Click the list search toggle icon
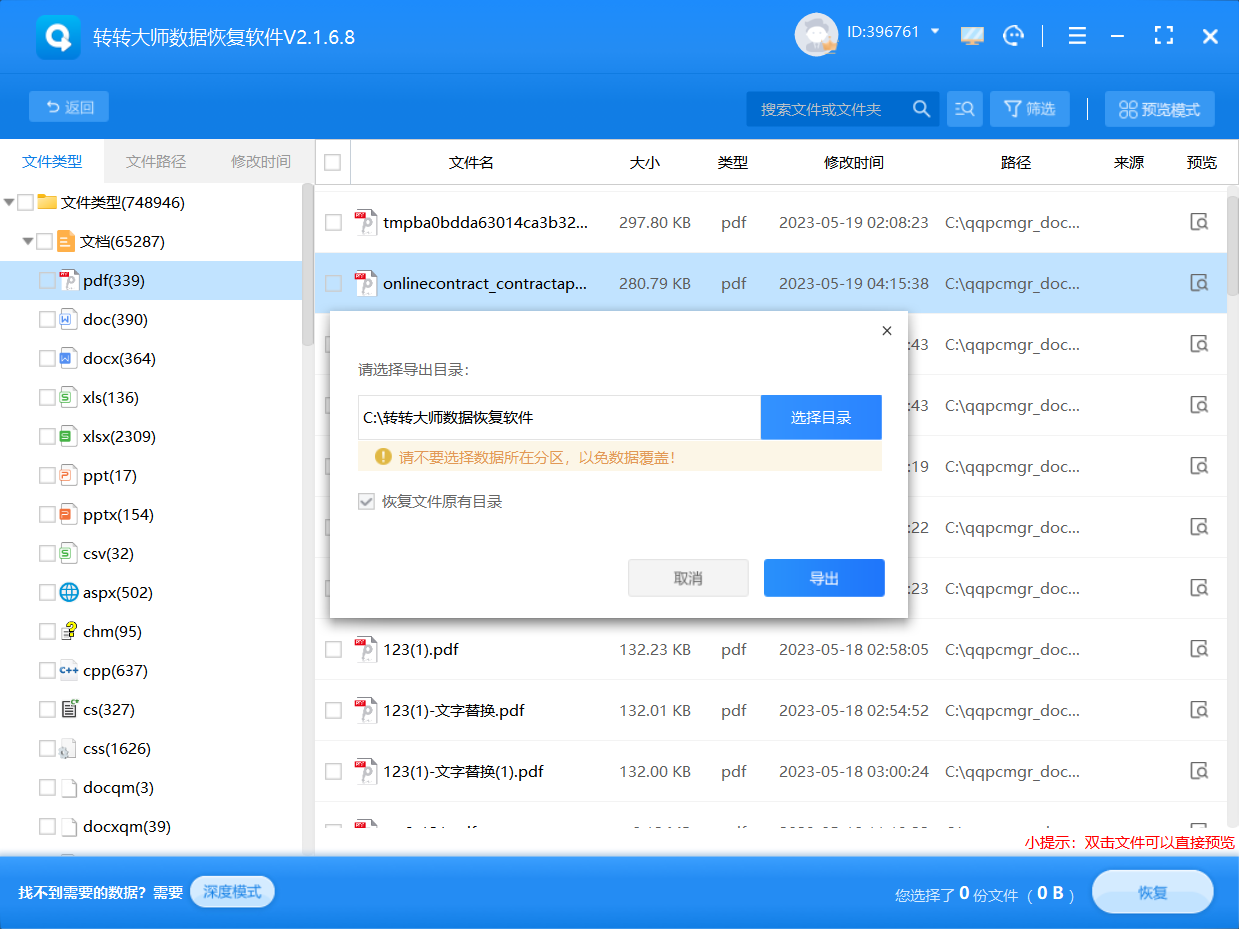The image size is (1239, 929). [965, 109]
